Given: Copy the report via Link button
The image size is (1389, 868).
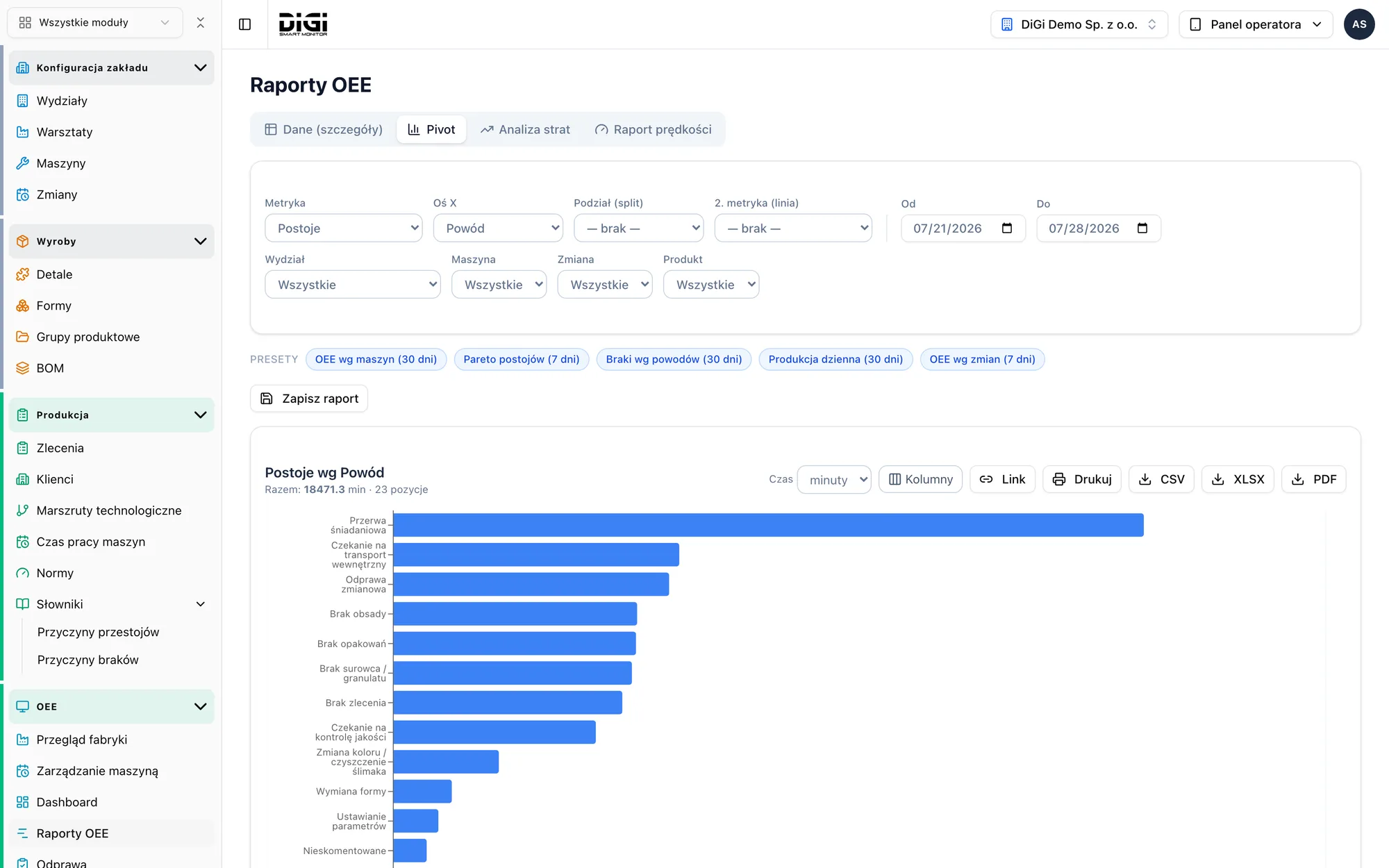Looking at the screenshot, I should [1002, 480].
